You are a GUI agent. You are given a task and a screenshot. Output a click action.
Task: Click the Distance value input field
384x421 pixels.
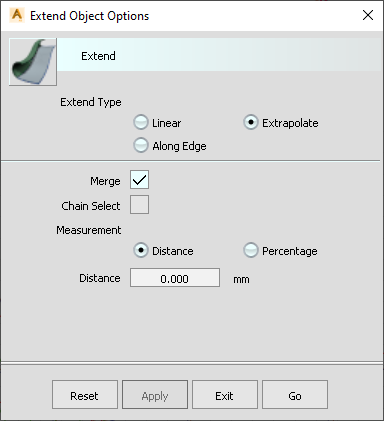pyautogui.click(x=175, y=278)
